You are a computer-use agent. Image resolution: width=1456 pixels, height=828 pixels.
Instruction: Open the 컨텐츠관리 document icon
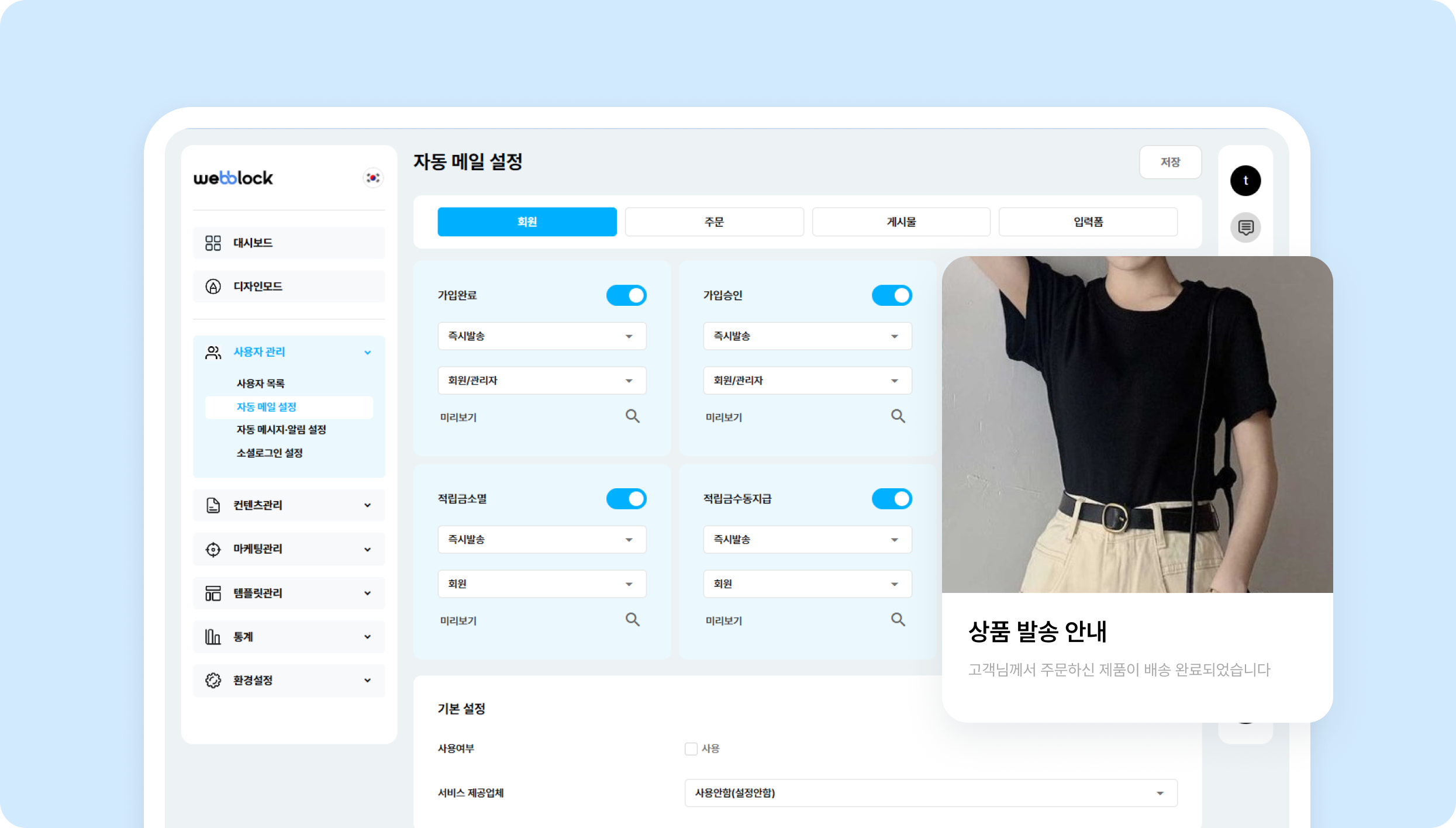213,505
